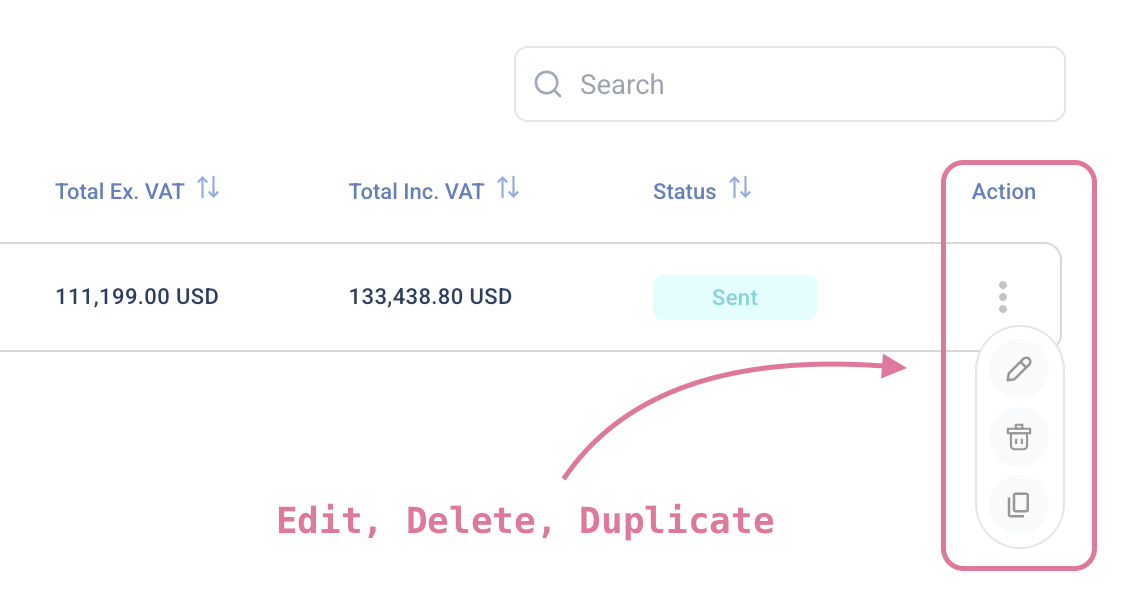Click the magnifying glass search icon
The width and height of the screenshot is (1136, 594).
[x=547, y=84]
